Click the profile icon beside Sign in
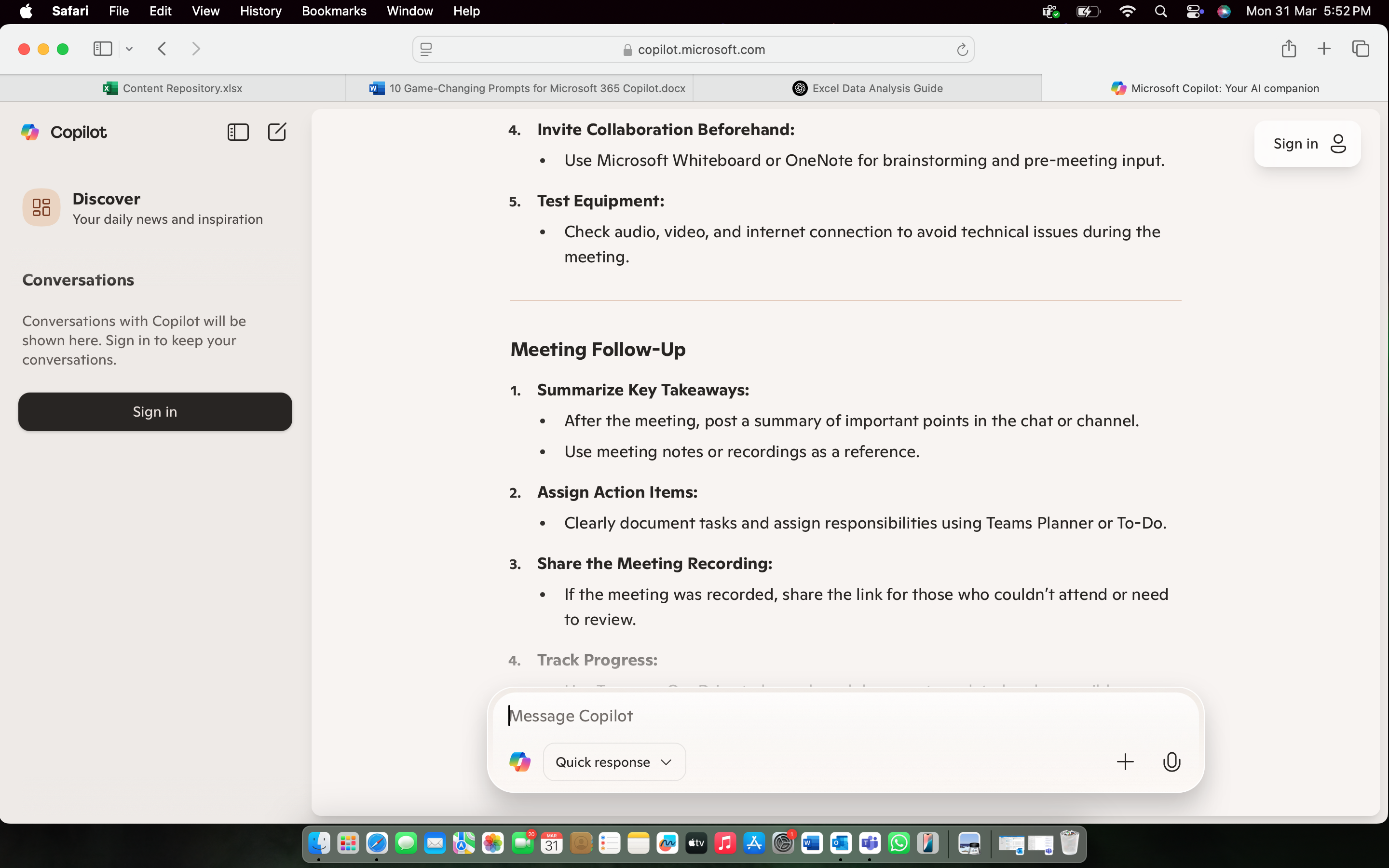Screen dimensions: 1389x868 pyautogui.click(x=1338, y=144)
